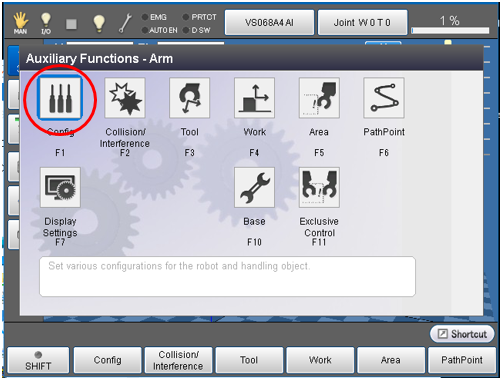
Task: Open Display Settings monitor icon
Action: [x=60, y=188]
